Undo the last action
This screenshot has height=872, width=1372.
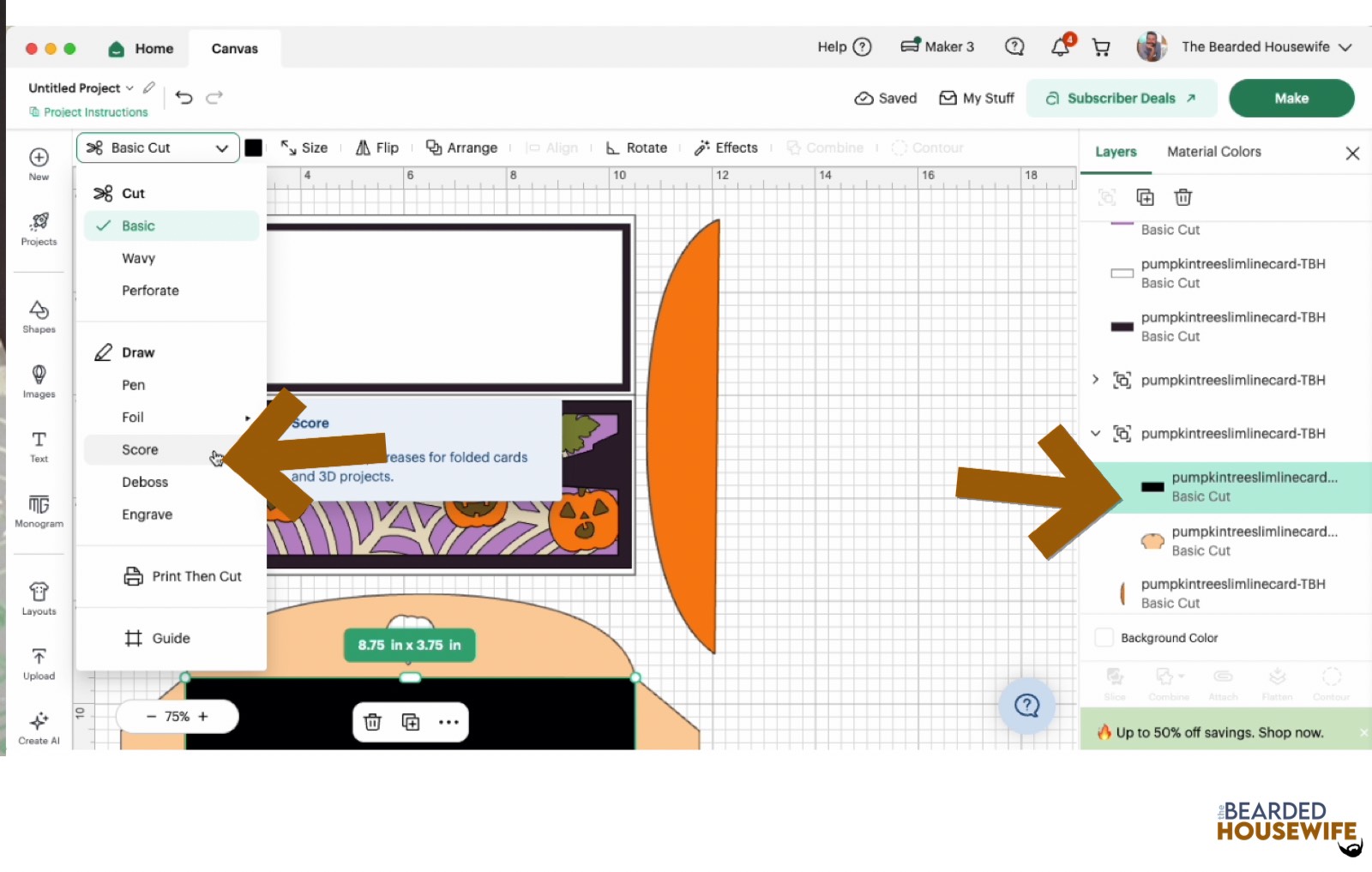[184, 97]
